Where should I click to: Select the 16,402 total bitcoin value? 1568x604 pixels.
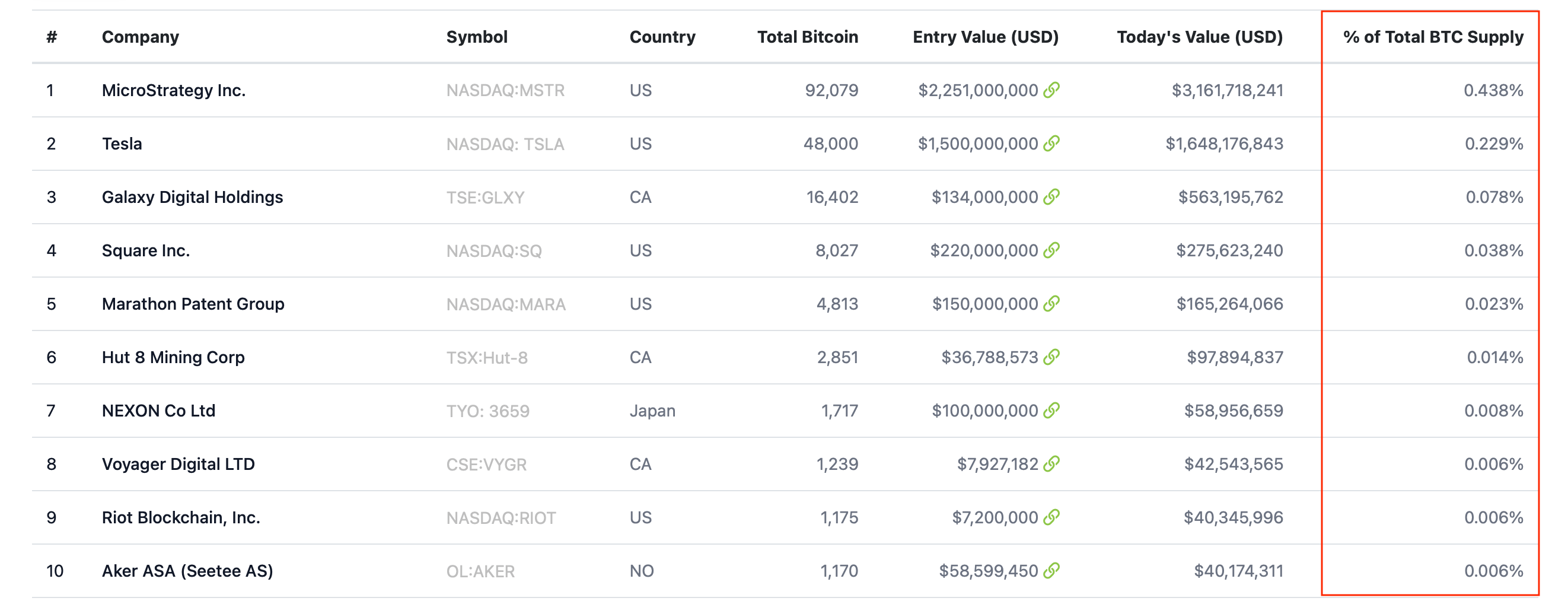pyautogui.click(x=832, y=198)
